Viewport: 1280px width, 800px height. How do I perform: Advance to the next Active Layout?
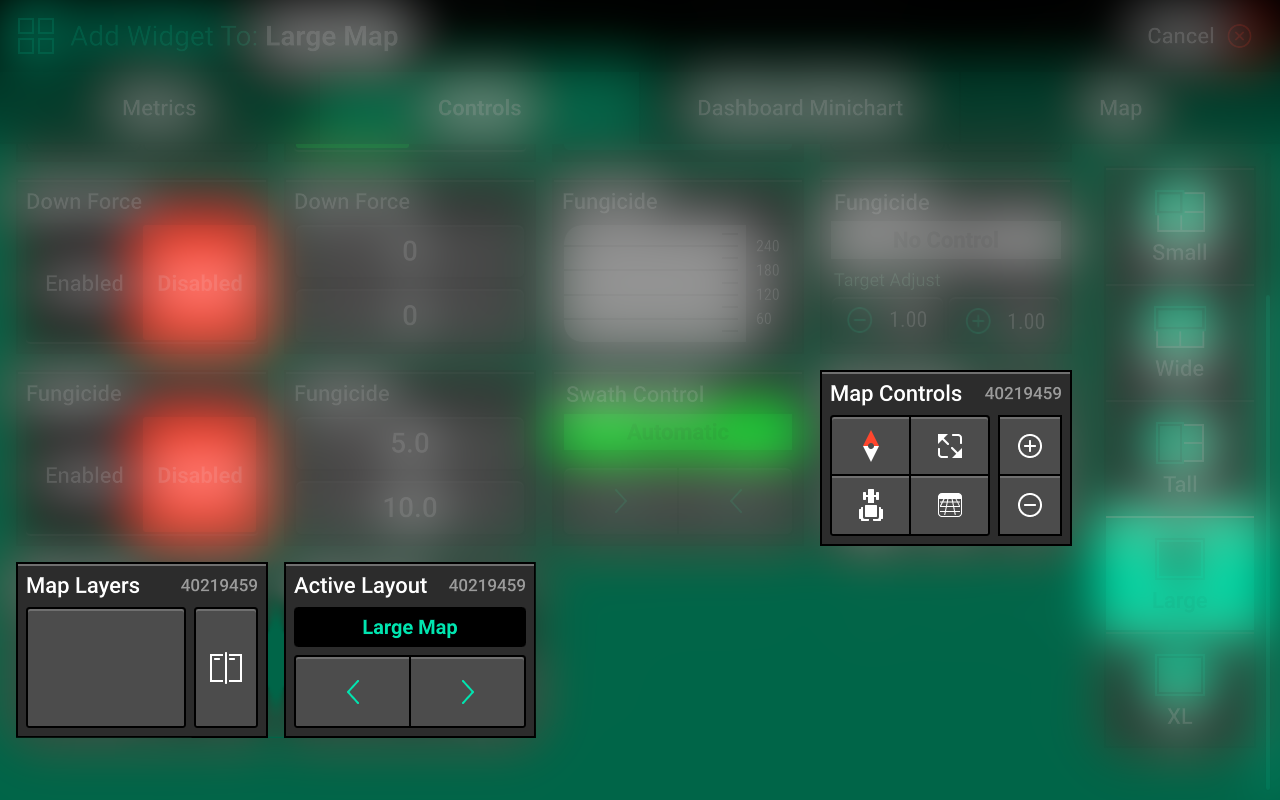[x=466, y=691]
